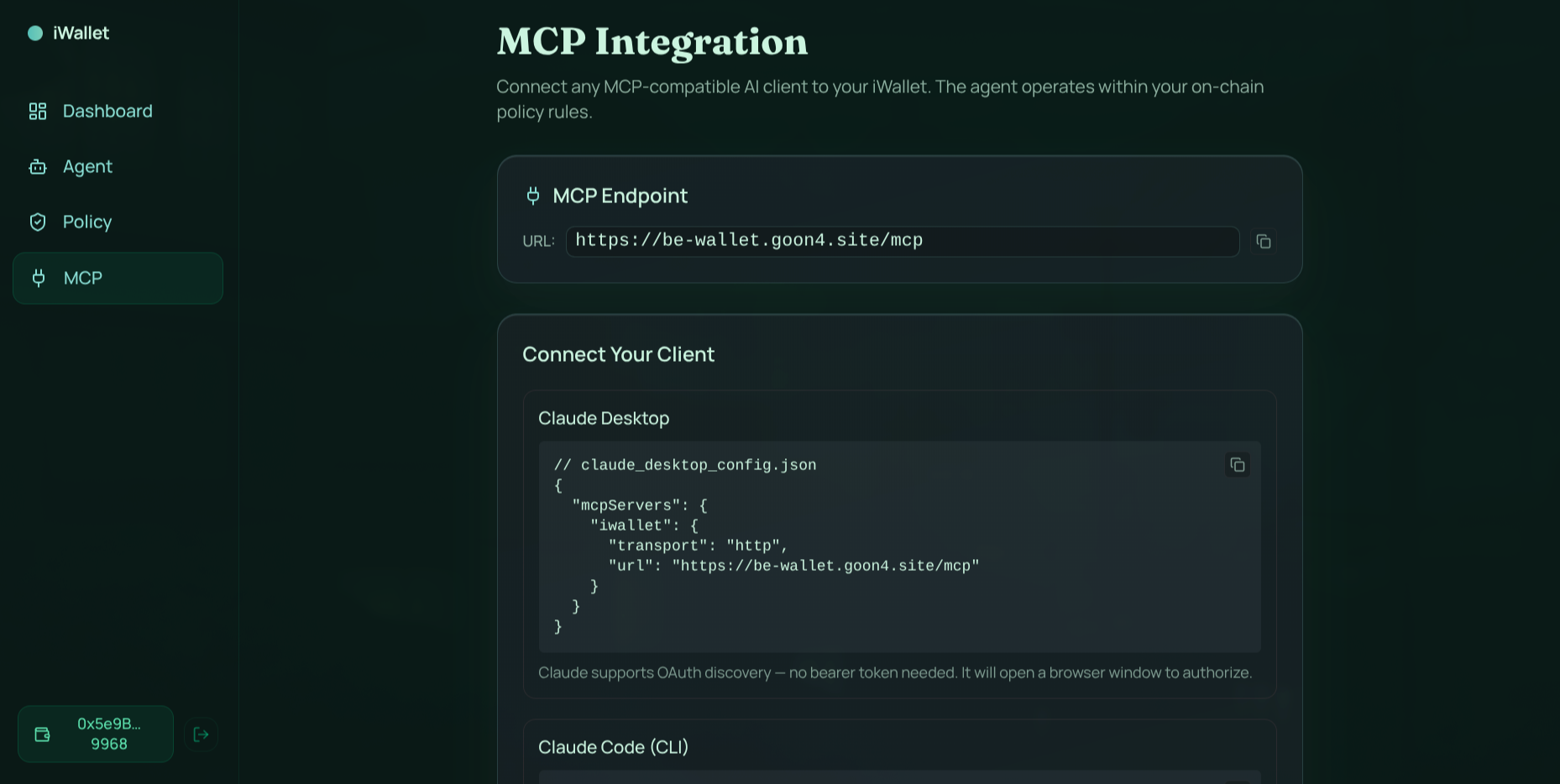Click the 0x5e9B...9968 wallet button

96,734
